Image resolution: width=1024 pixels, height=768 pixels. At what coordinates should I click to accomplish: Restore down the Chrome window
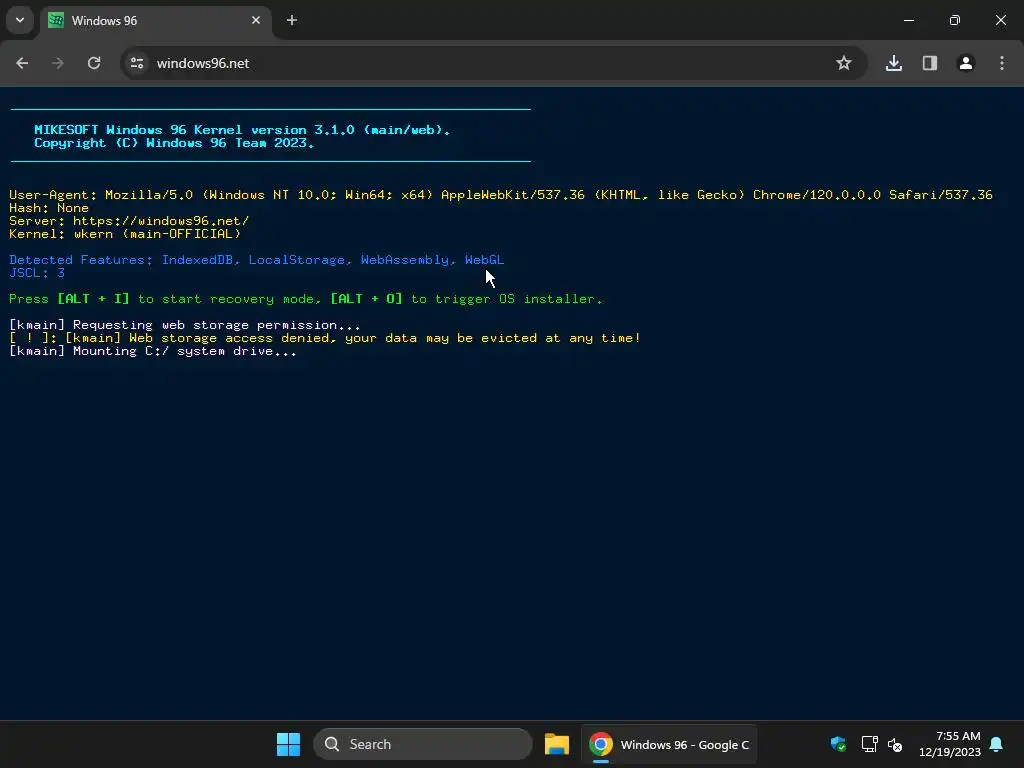pyautogui.click(x=955, y=20)
